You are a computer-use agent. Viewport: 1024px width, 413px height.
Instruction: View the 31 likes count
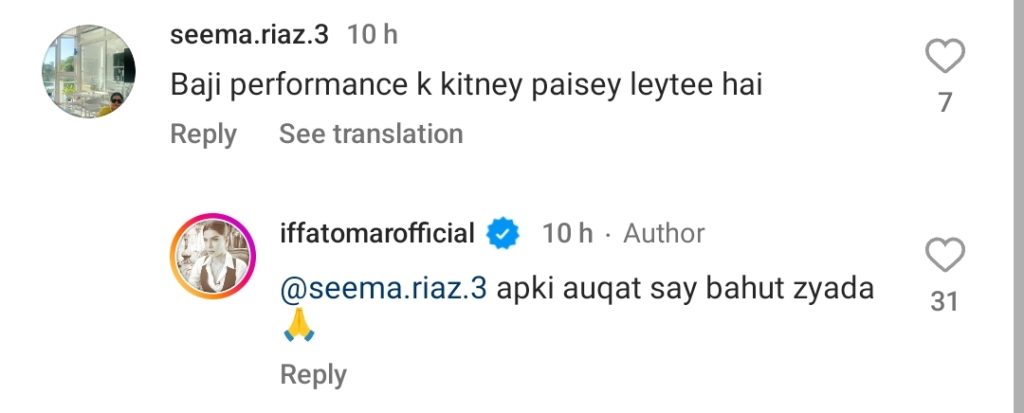click(944, 301)
